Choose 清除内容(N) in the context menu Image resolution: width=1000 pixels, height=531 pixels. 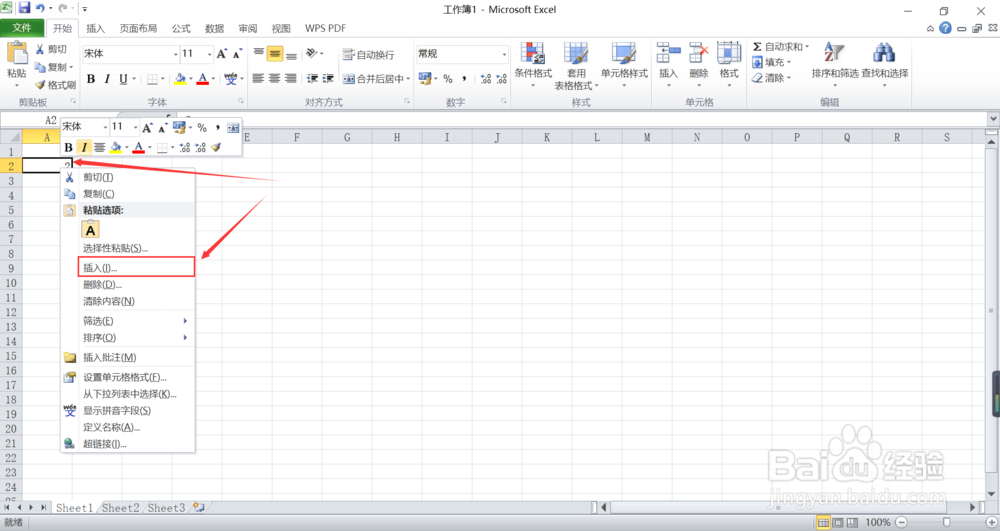128,301
